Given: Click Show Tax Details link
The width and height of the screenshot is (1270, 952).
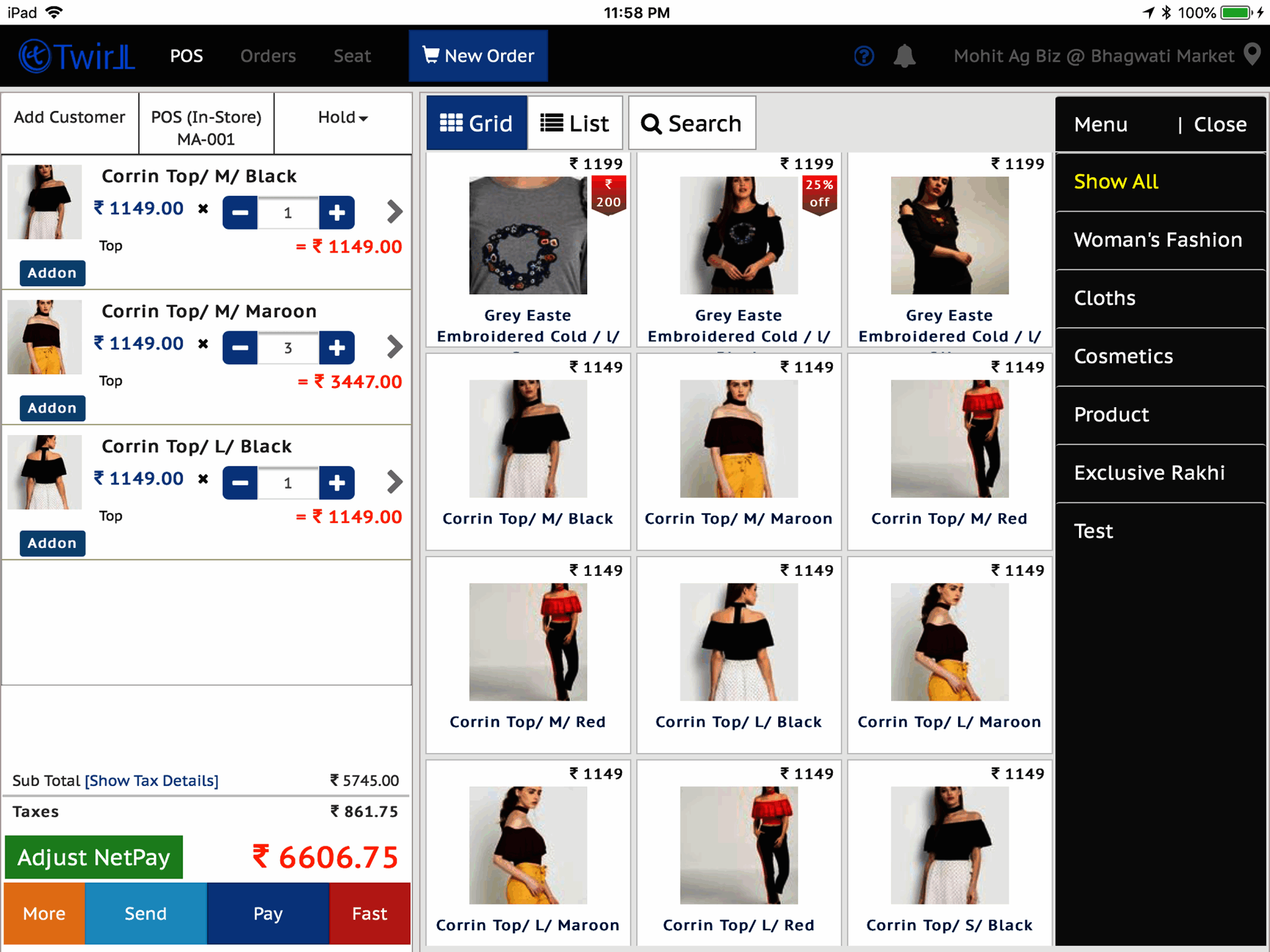Looking at the screenshot, I should pos(151,780).
